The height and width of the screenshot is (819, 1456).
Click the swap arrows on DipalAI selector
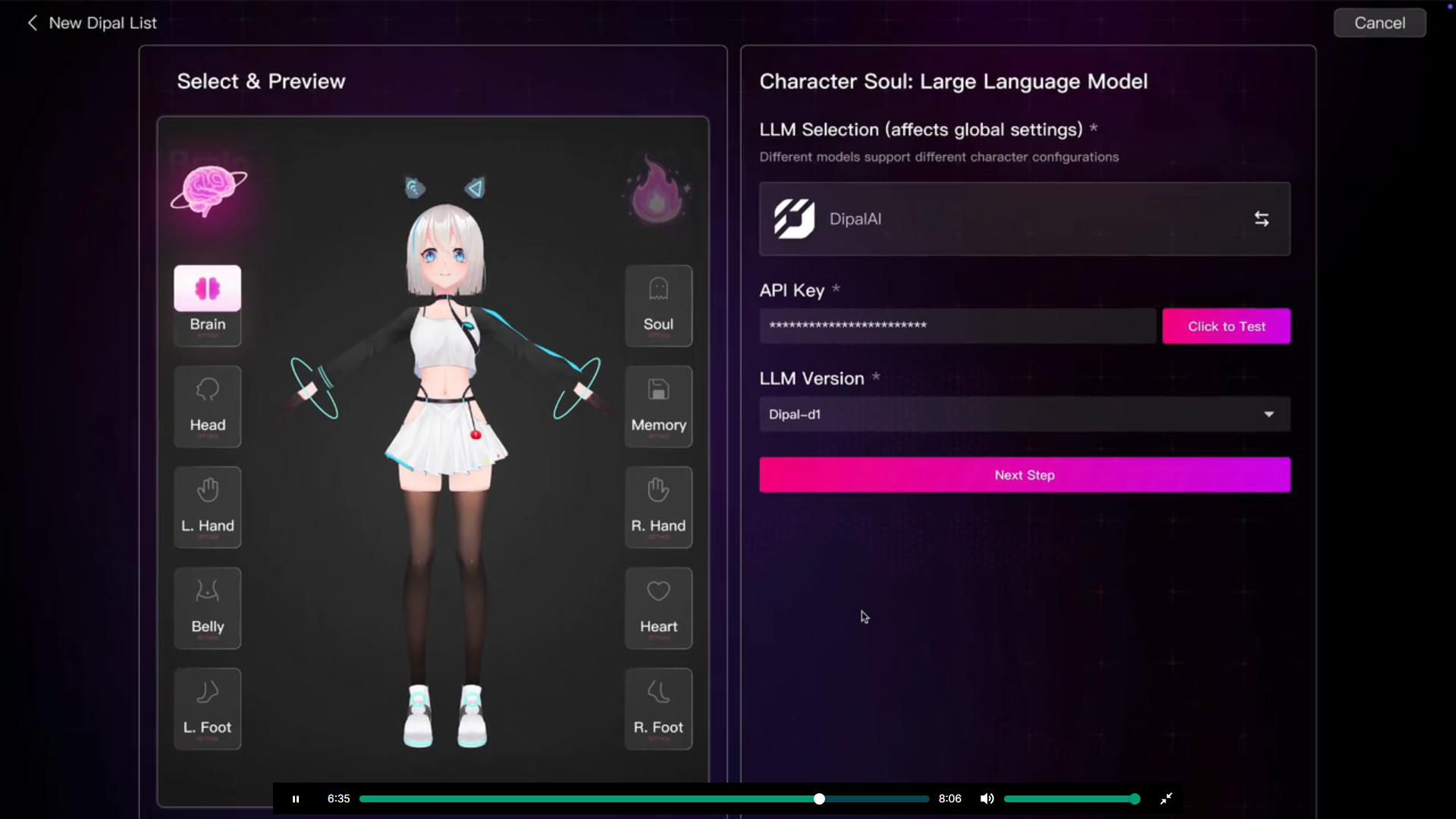[x=1261, y=219]
